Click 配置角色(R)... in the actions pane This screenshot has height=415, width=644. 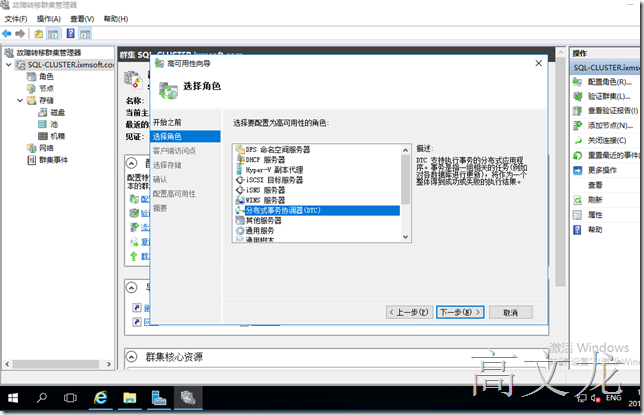pyautogui.click(x=610, y=82)
